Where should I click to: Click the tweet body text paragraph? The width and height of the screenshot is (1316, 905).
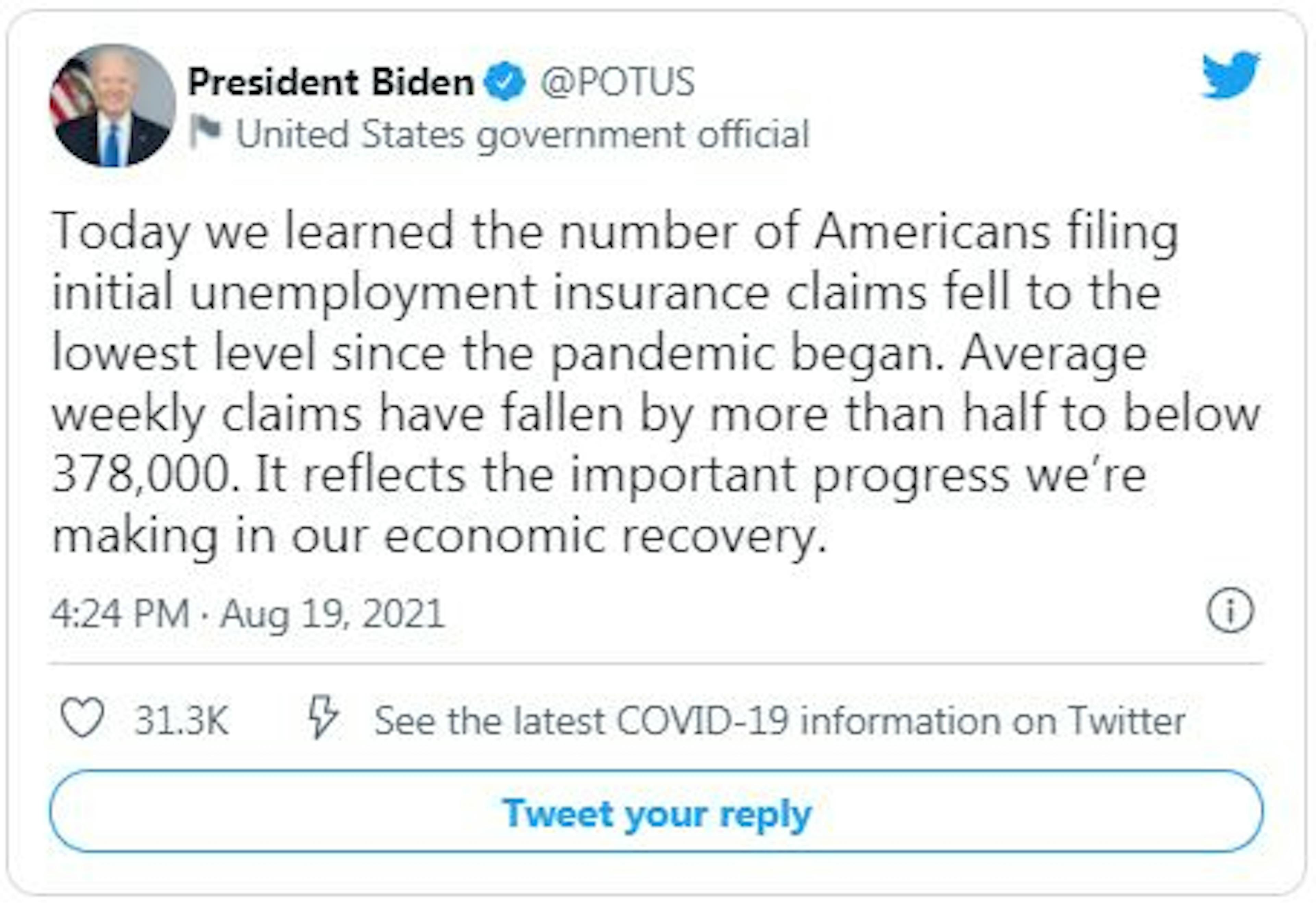(652, 383)
